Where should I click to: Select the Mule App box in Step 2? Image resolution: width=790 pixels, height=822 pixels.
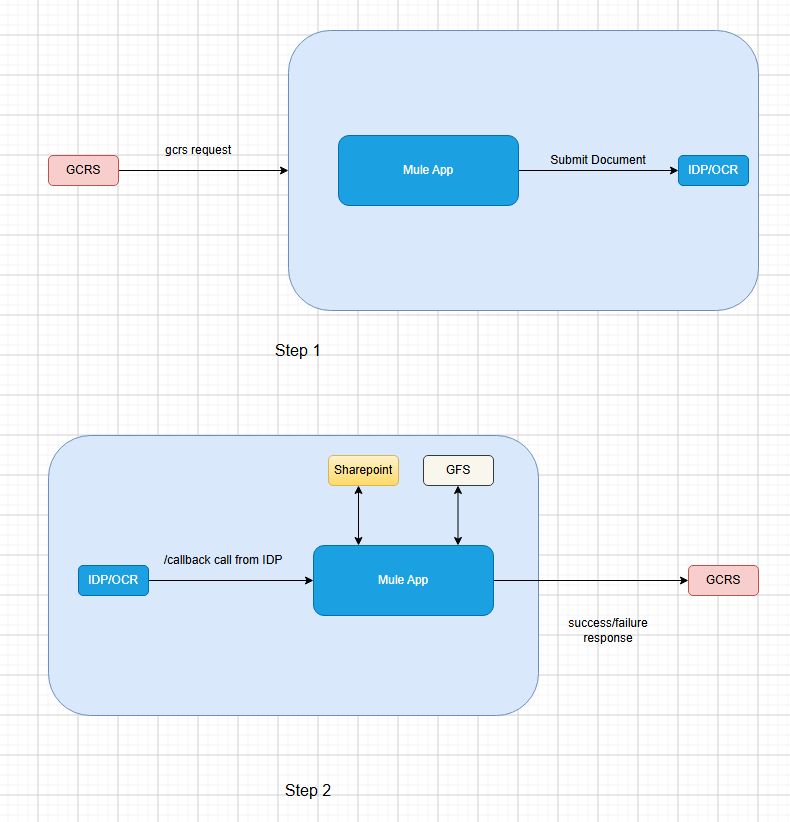pos(403,580)
